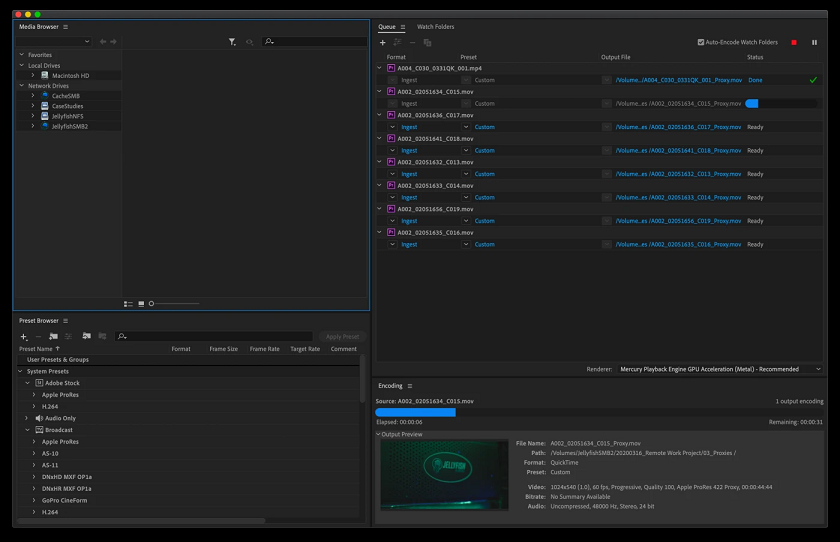Pause the encoding queue
Viewport: 840px width, 542px height.
pos(814,43)
